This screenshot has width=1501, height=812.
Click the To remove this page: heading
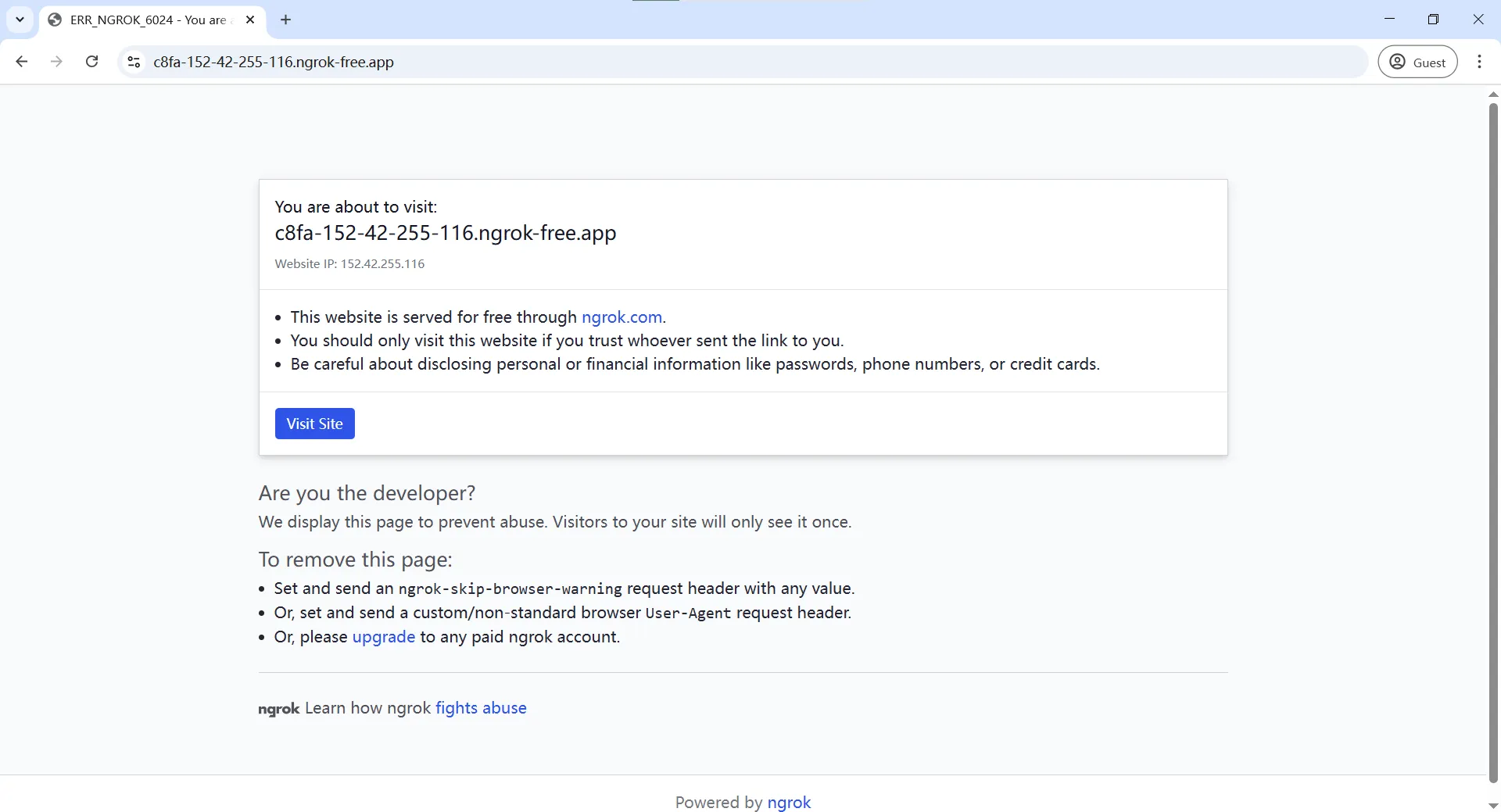pyautogui.click(x=355, y=560)
